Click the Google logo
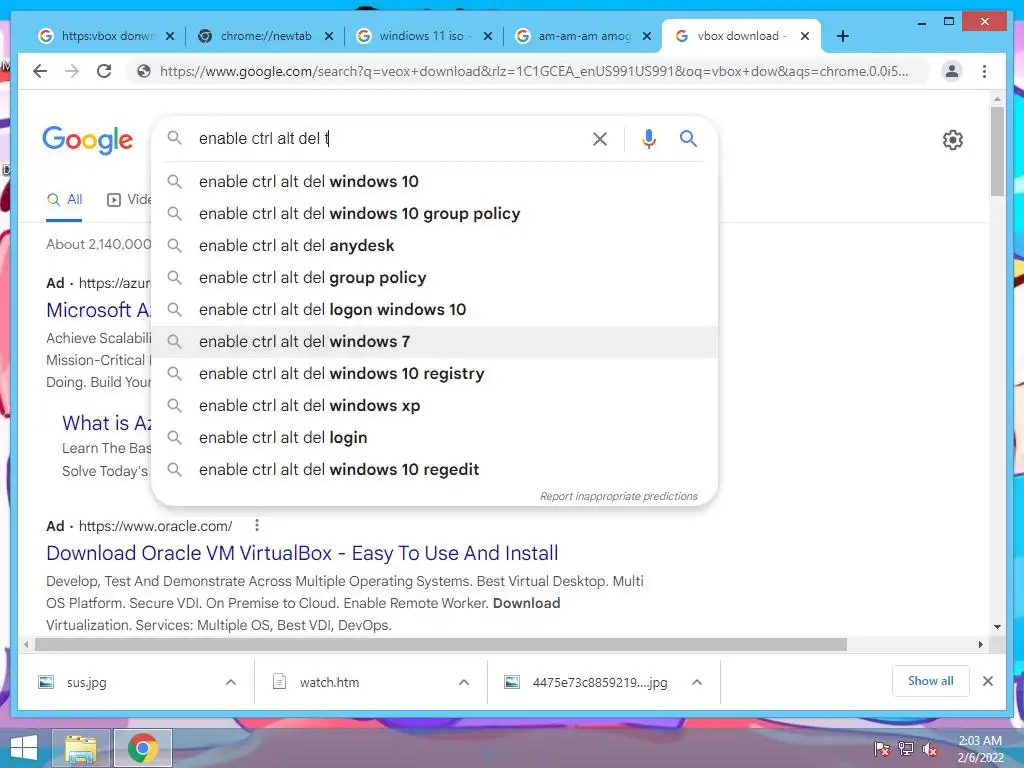The width and height of the screenshot is (1024, 768). click(88, 140)
